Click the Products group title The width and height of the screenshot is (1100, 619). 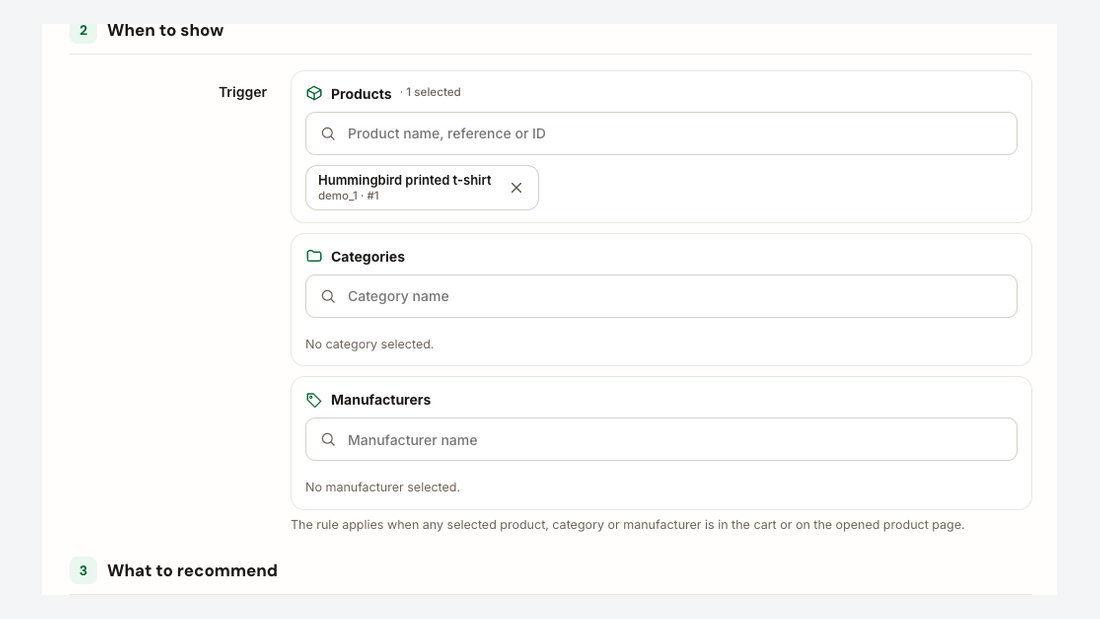(361, 94)
